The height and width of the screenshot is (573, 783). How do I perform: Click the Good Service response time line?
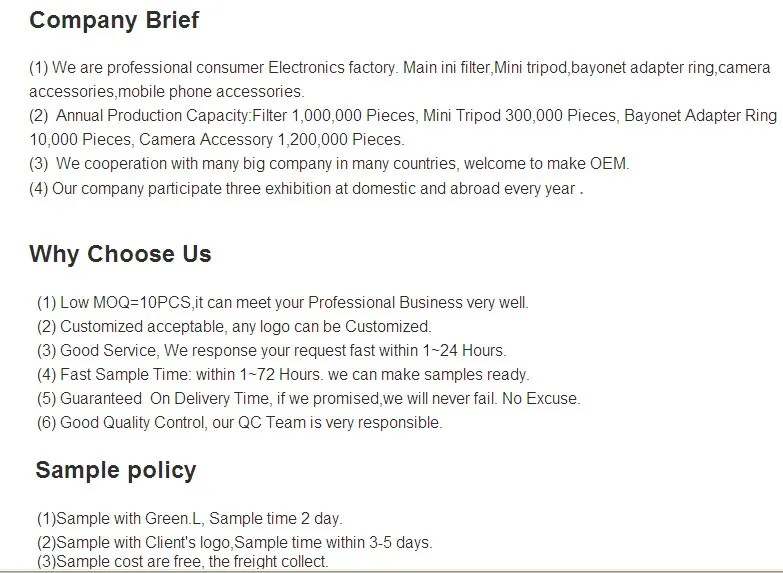point(271,350)
